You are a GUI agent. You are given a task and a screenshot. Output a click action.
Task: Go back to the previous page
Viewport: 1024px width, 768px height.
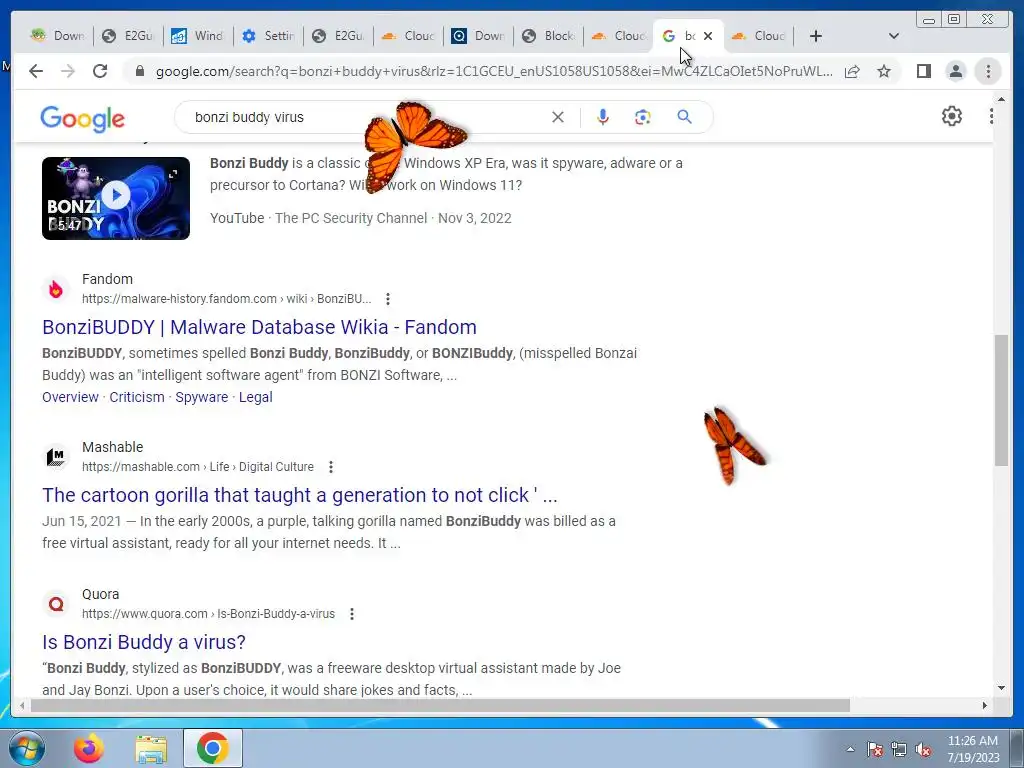(x=36, y=71)
